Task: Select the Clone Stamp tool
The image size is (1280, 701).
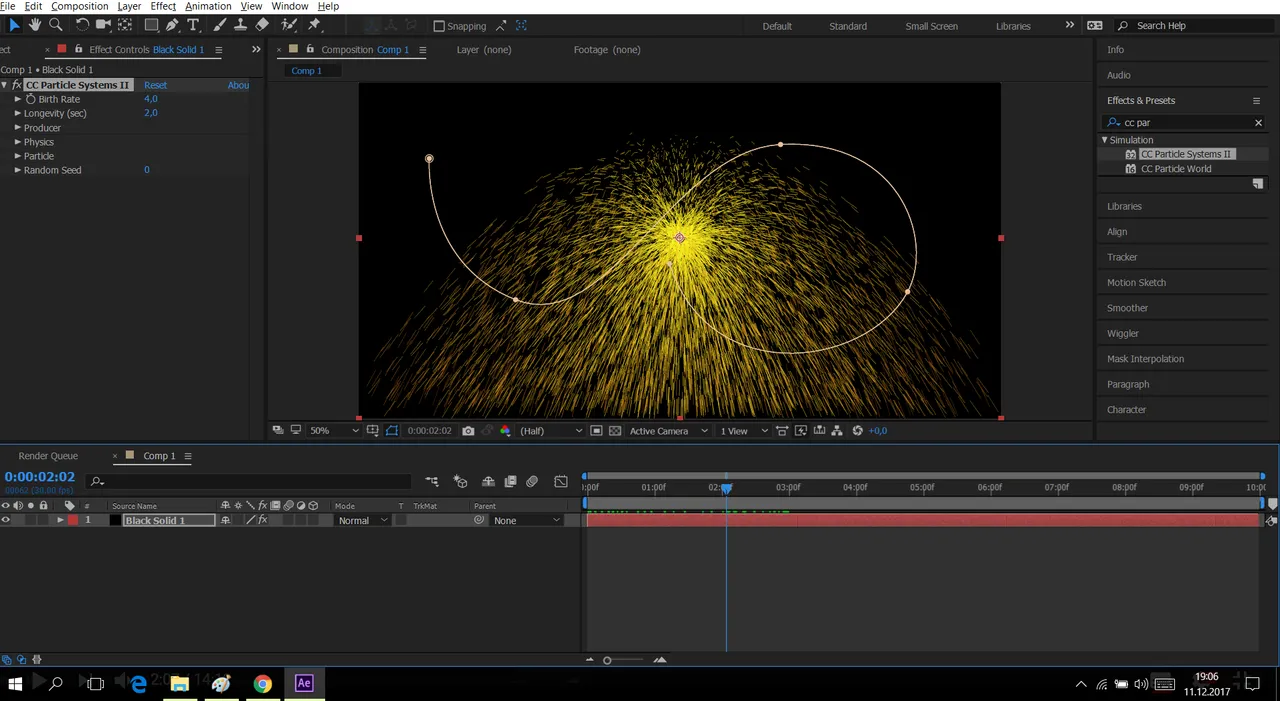Action: click(x=240, y=25)
